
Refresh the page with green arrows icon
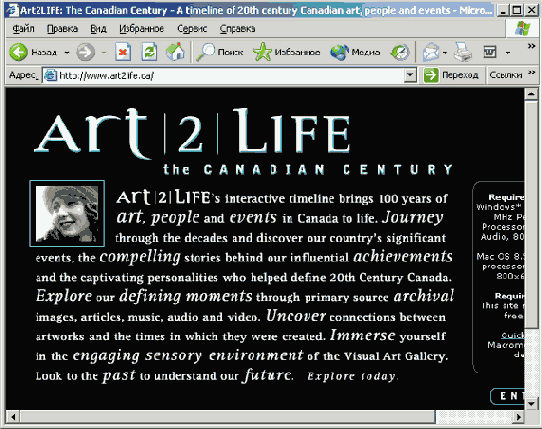tap(149, 52)
